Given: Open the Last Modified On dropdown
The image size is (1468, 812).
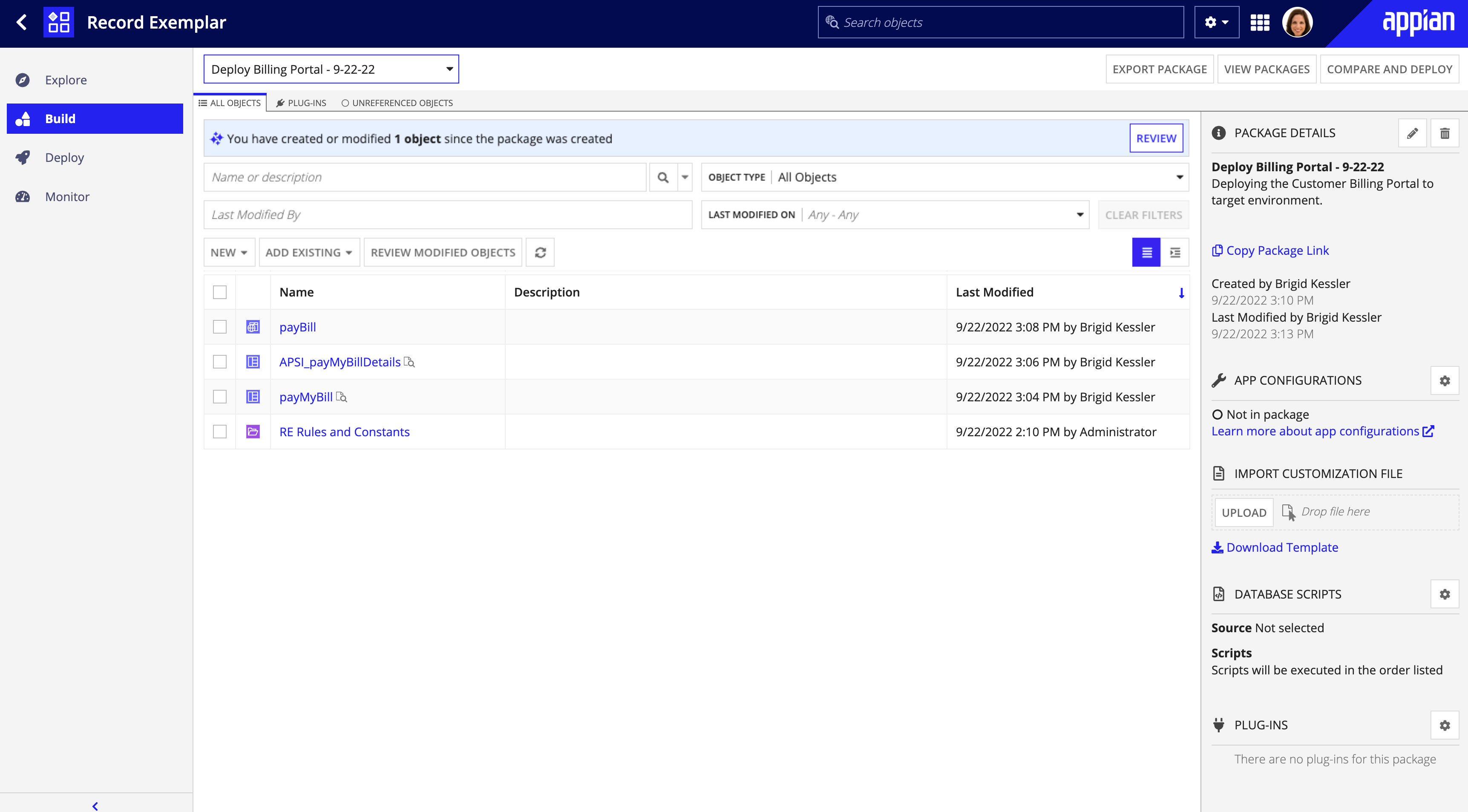Looking at the screenshot, I should tap(895, 215).
